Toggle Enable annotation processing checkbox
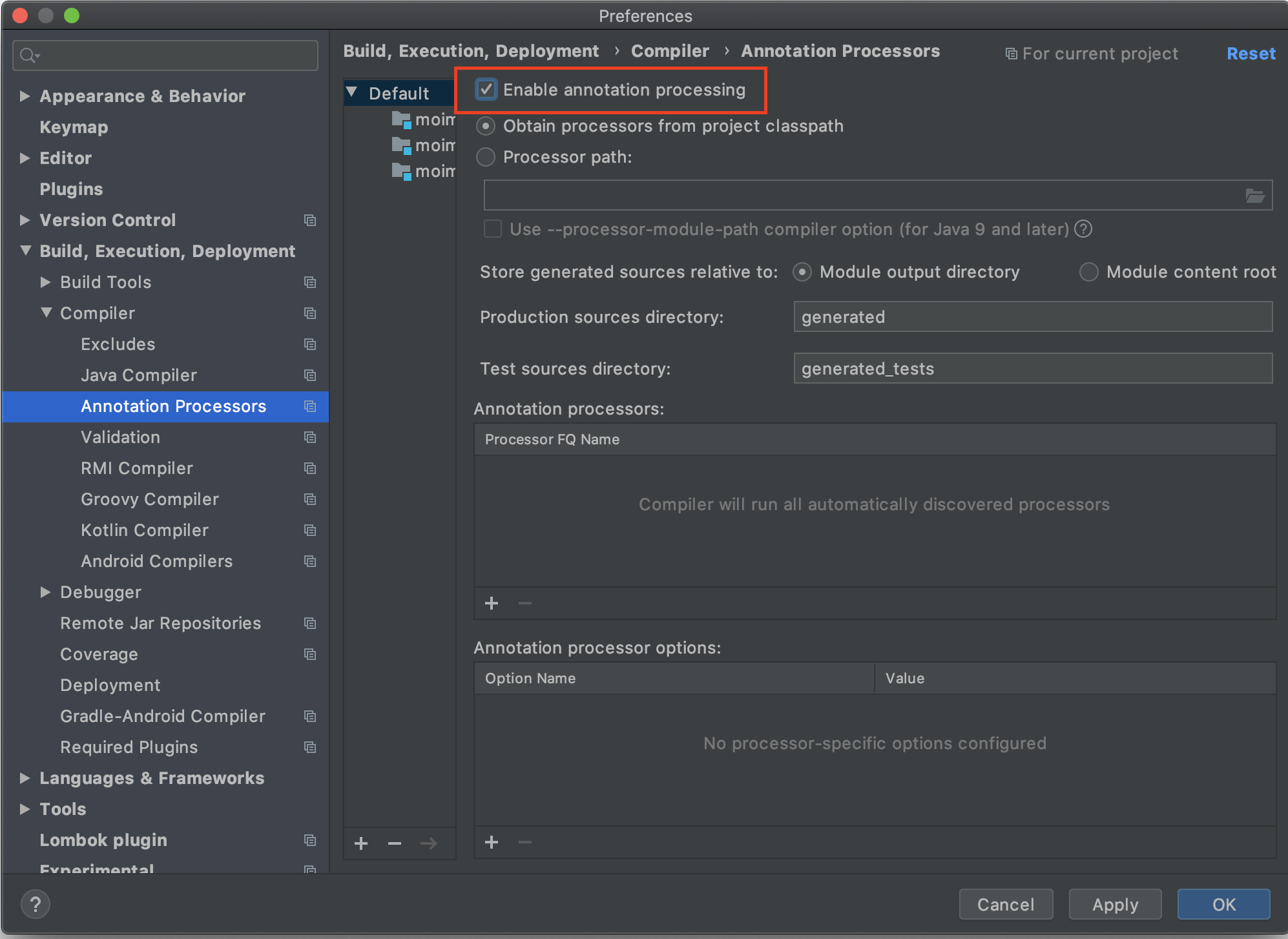 pyautogui.click(x=486, y=90)
